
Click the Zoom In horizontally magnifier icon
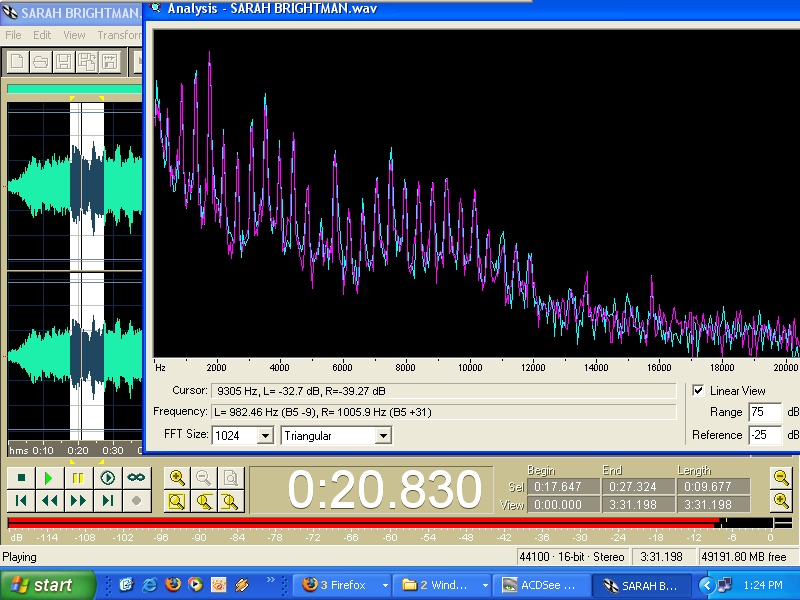(177, 478)
